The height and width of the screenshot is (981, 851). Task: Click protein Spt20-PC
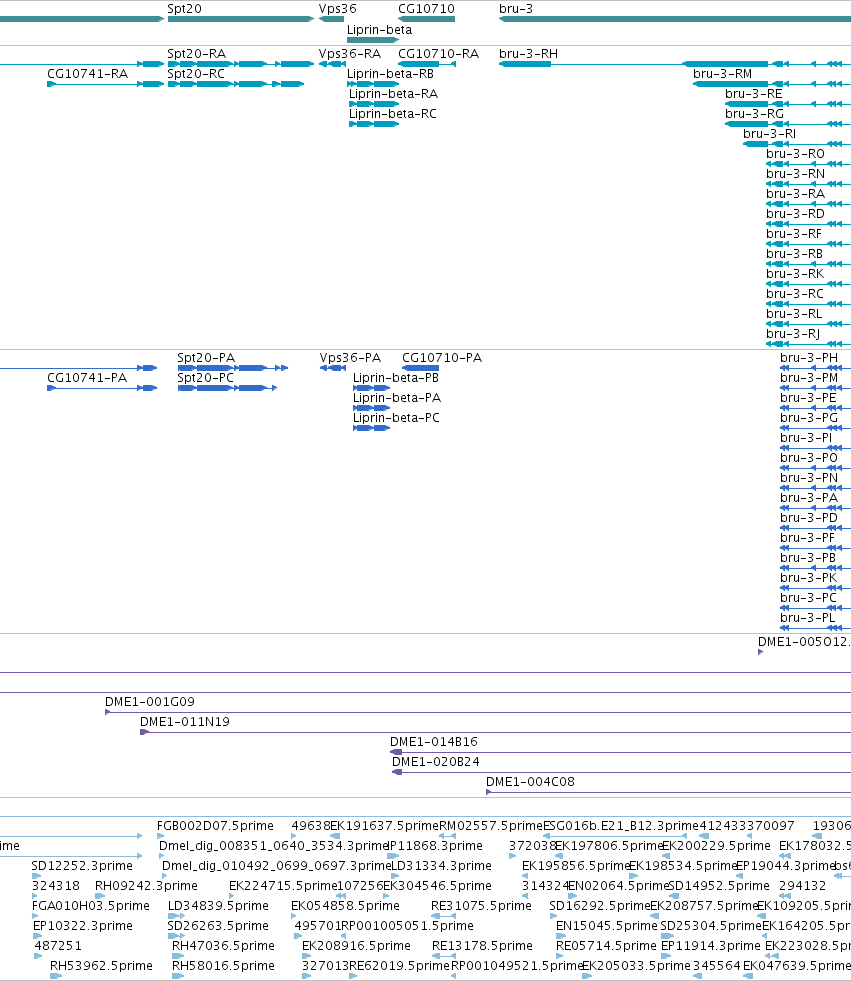pyautogui.click(x=227, y=388)
